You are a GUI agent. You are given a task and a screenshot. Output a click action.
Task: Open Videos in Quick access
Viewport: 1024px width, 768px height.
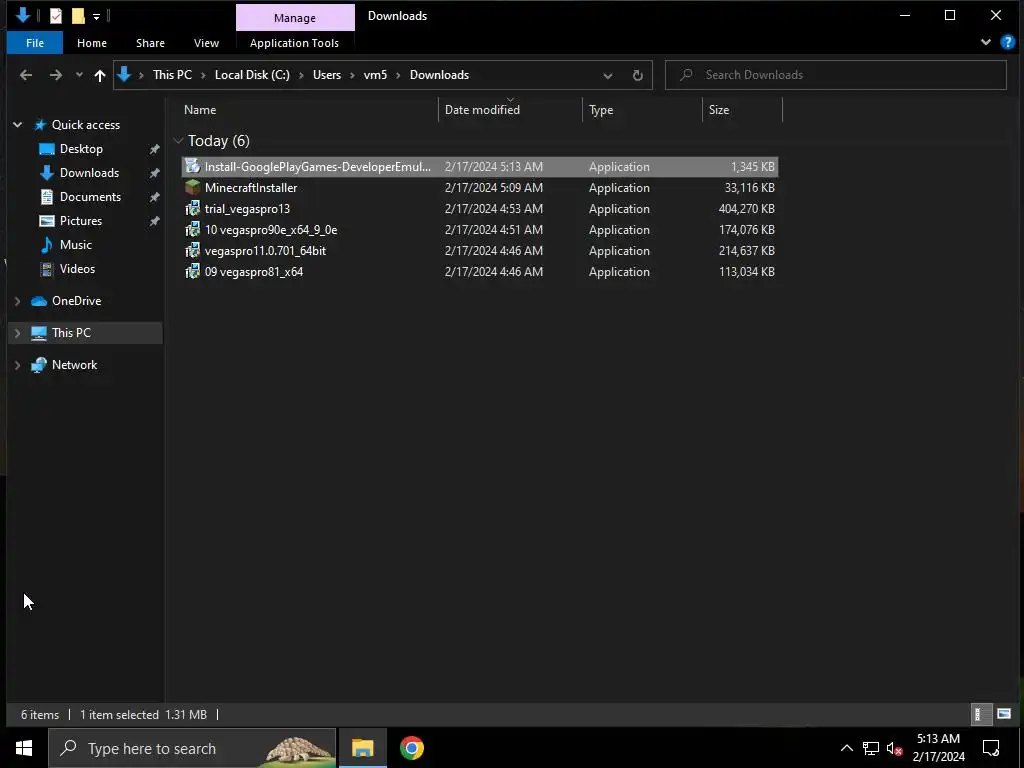[77, 268]
